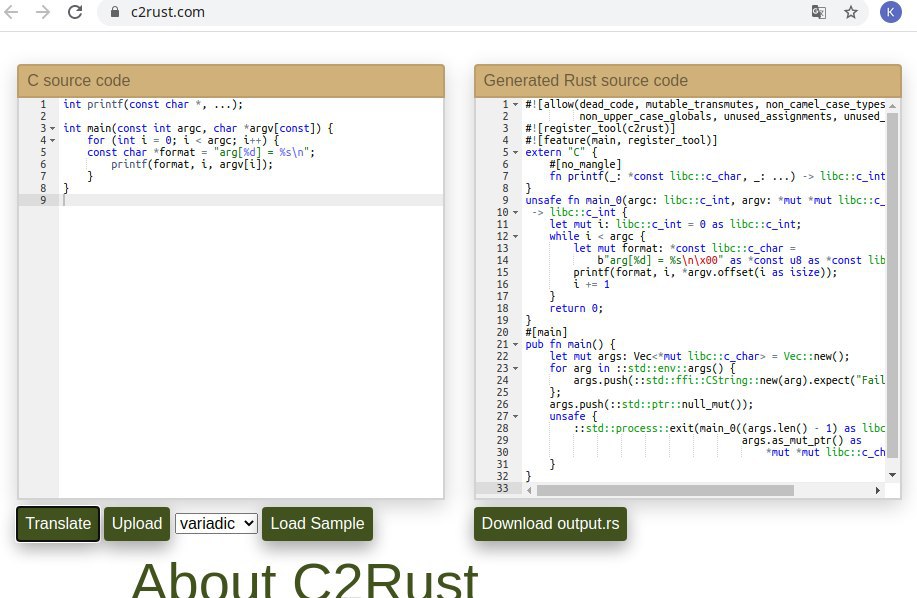Bookmark this page with star
This screenshot has height=598, width=917.
(851, 12)
